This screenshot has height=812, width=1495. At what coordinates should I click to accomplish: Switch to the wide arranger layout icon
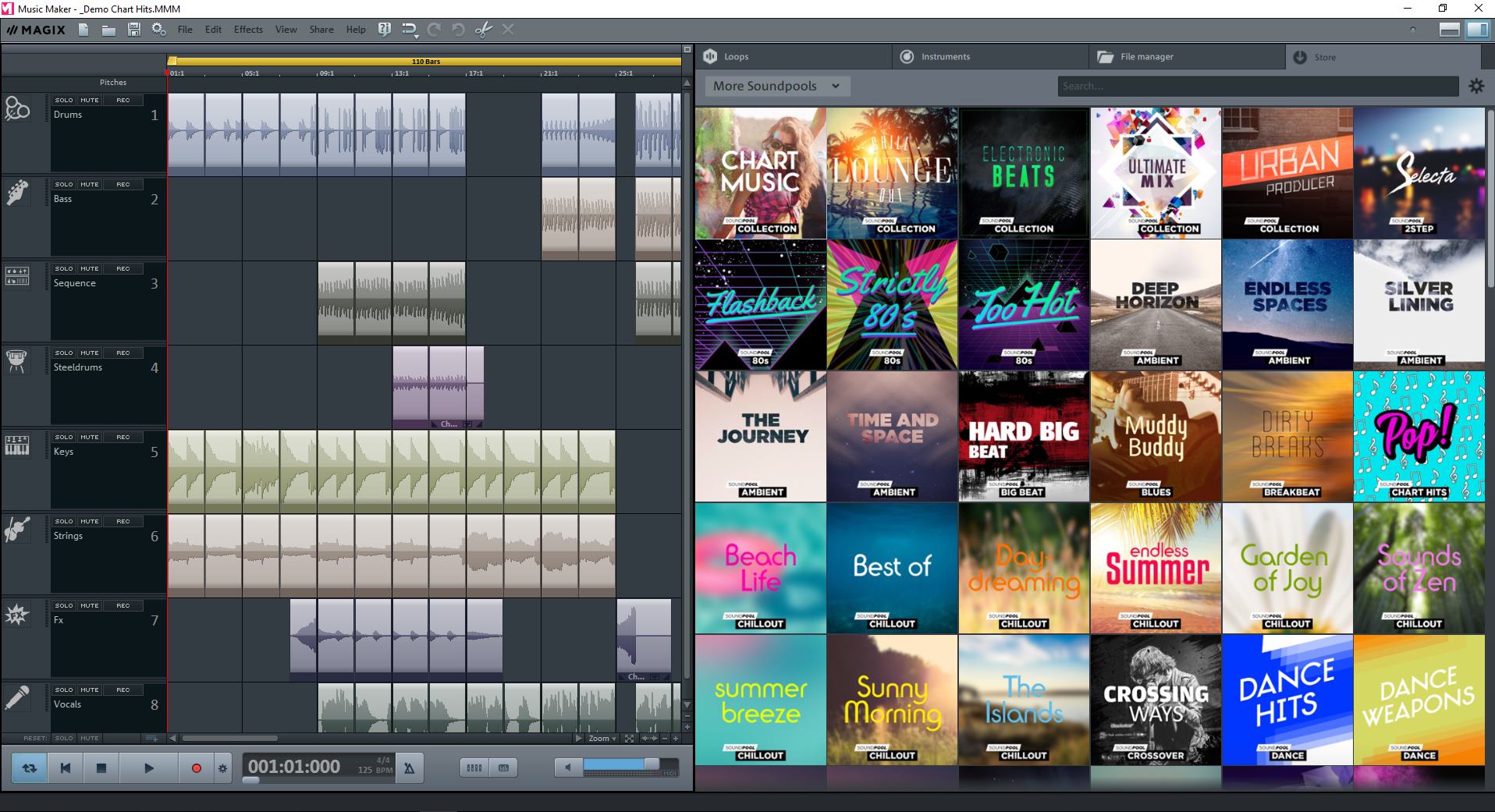point(1450,30)
